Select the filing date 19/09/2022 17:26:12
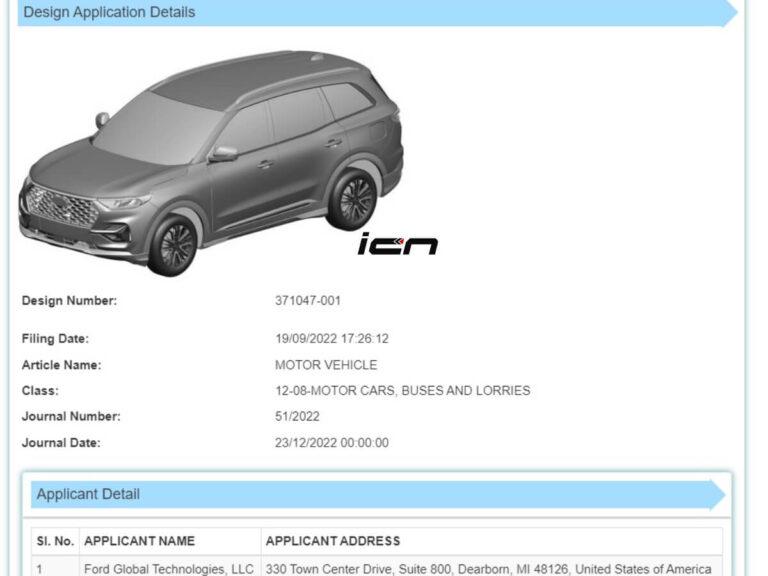 332,338
